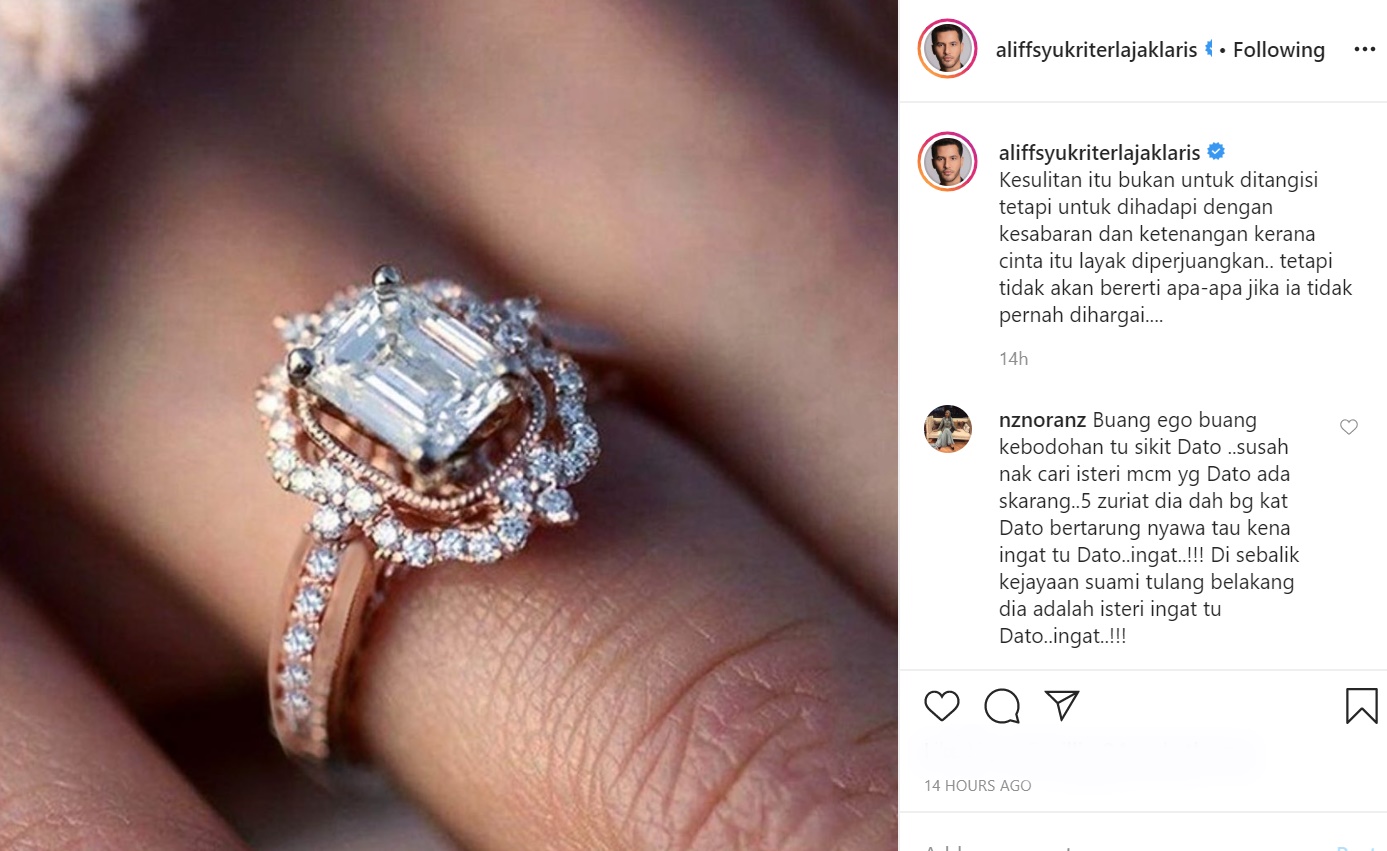
Task: Click caption author profile avatar
Action: click(x=947, y=161)
